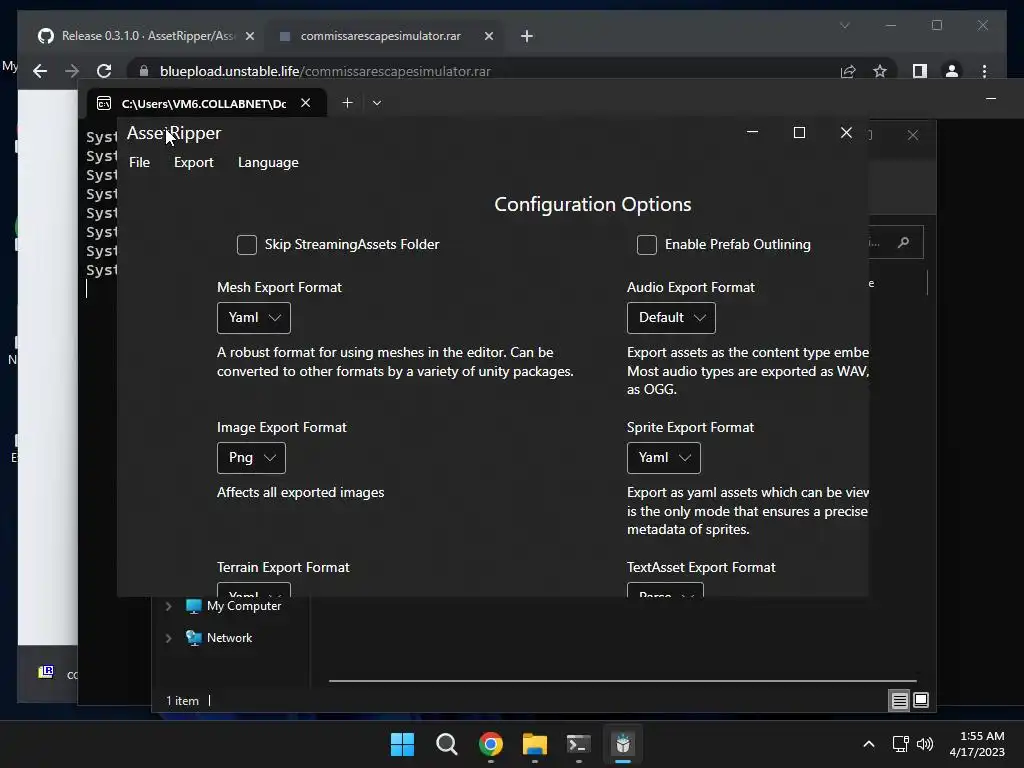
Task: Show hidden system tray icons
Action: click(x=869, y=744)
